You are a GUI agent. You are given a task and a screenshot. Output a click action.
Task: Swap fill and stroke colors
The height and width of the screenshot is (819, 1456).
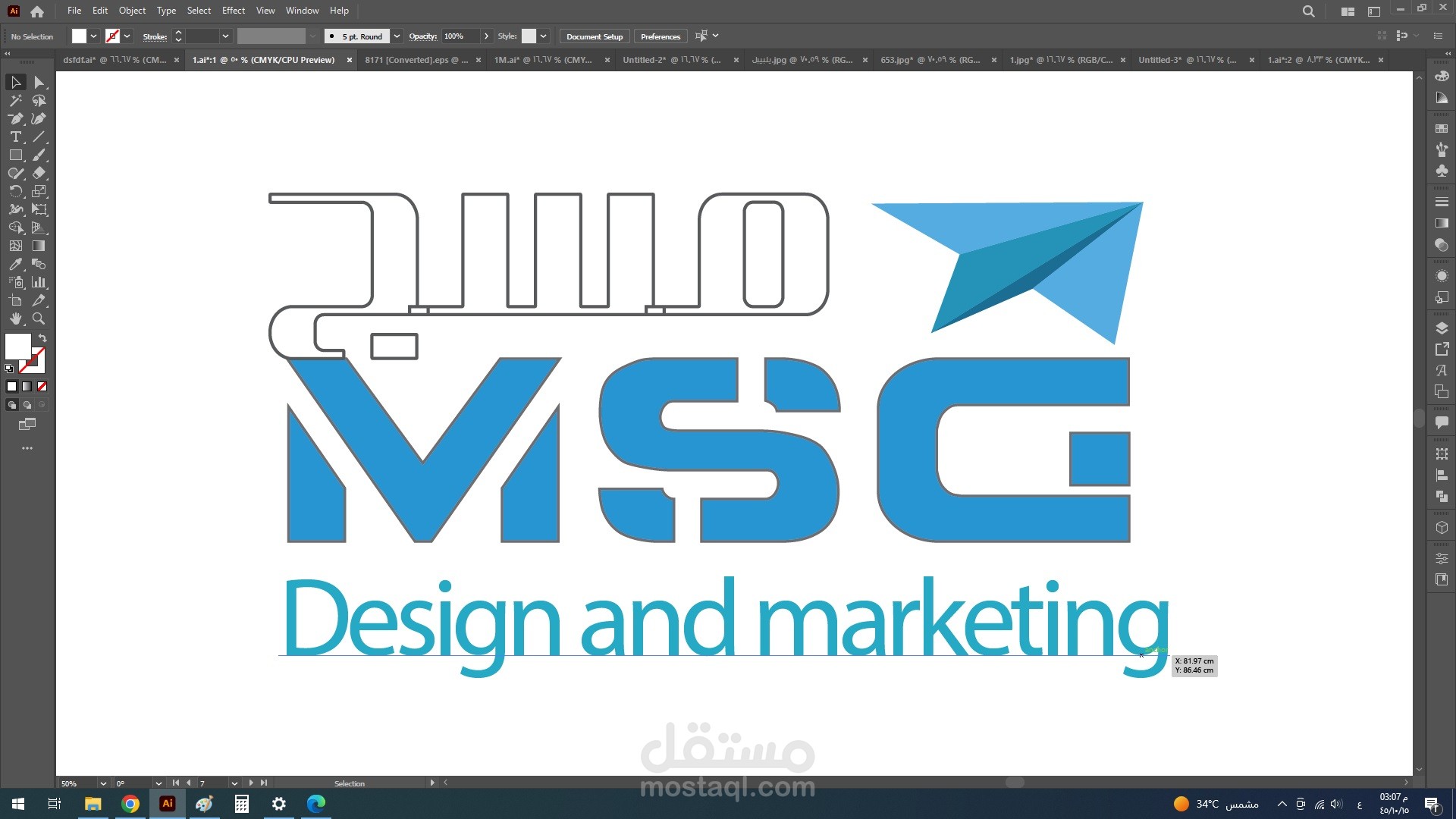point(42,338)
